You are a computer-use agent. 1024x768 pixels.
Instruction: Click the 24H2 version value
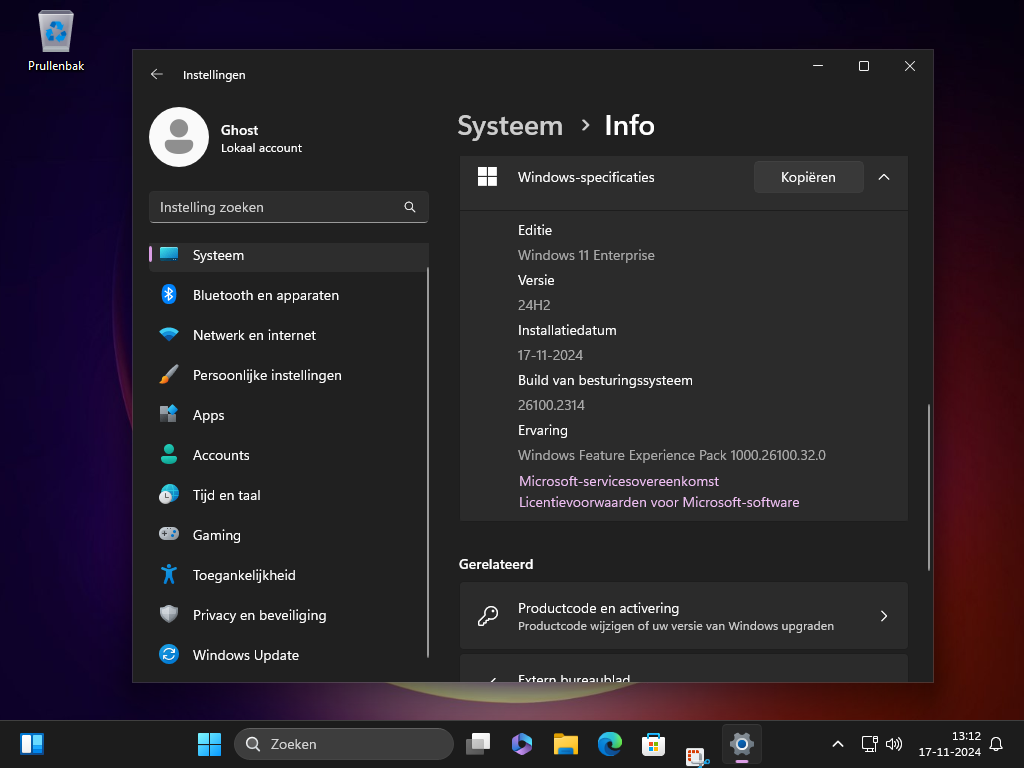tap(534, 305)
